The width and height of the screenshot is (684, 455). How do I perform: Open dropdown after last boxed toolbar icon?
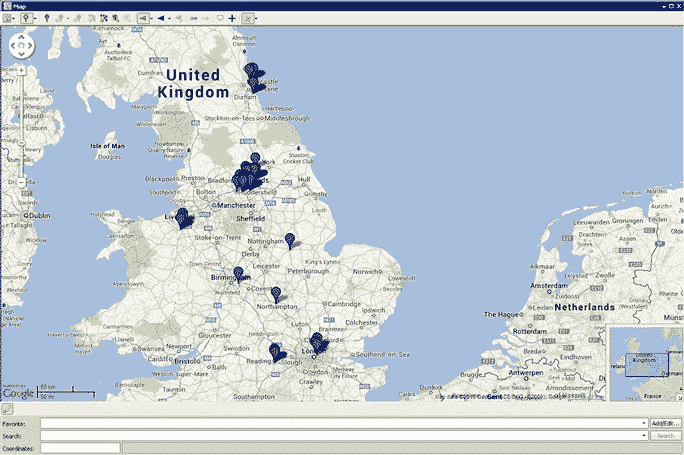pos(256,19)
